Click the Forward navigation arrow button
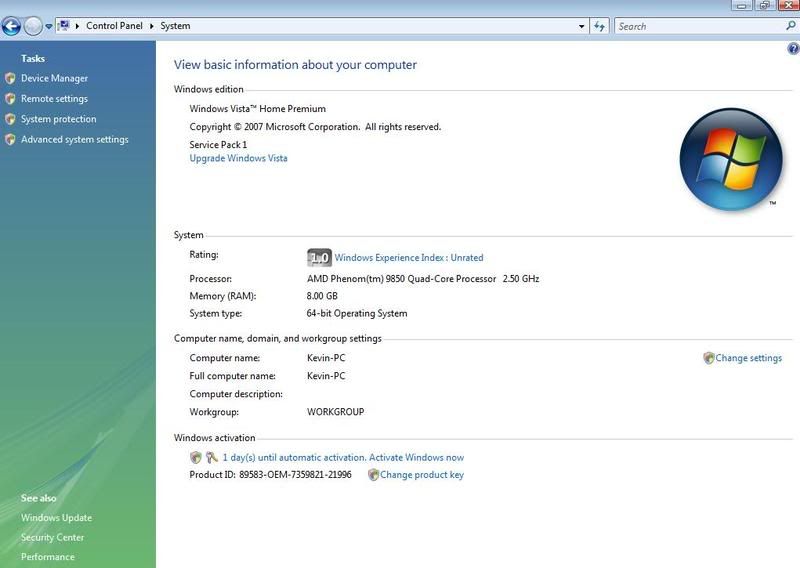This screenshot has height=568, width=800. click(x=33, y=26)
